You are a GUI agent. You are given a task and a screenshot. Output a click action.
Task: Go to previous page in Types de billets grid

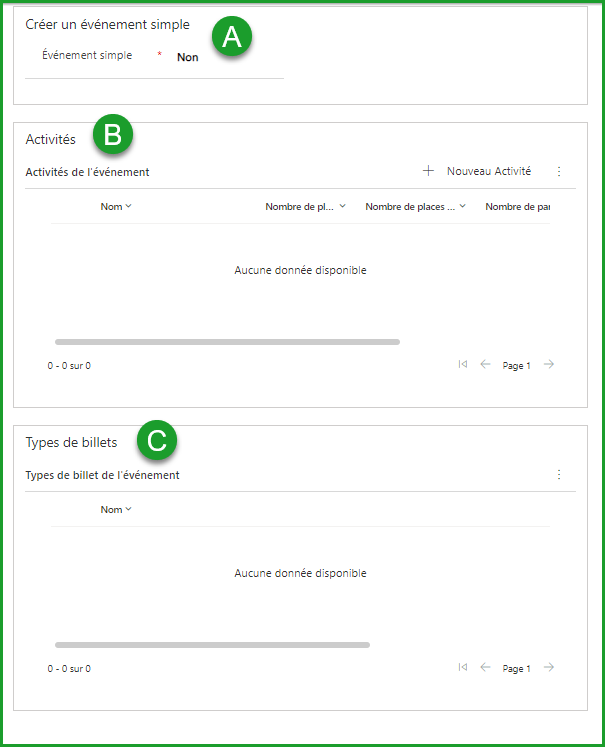coord(486,668)
